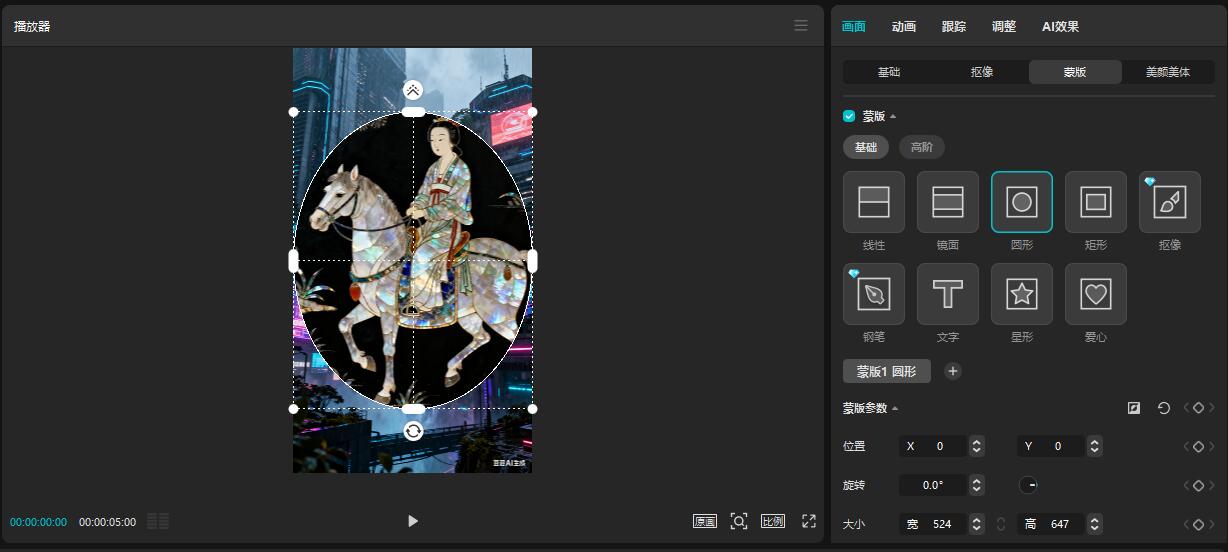Click the mask's top-edge height handle
Screen dimensions: 1228x552
[413, 112]
